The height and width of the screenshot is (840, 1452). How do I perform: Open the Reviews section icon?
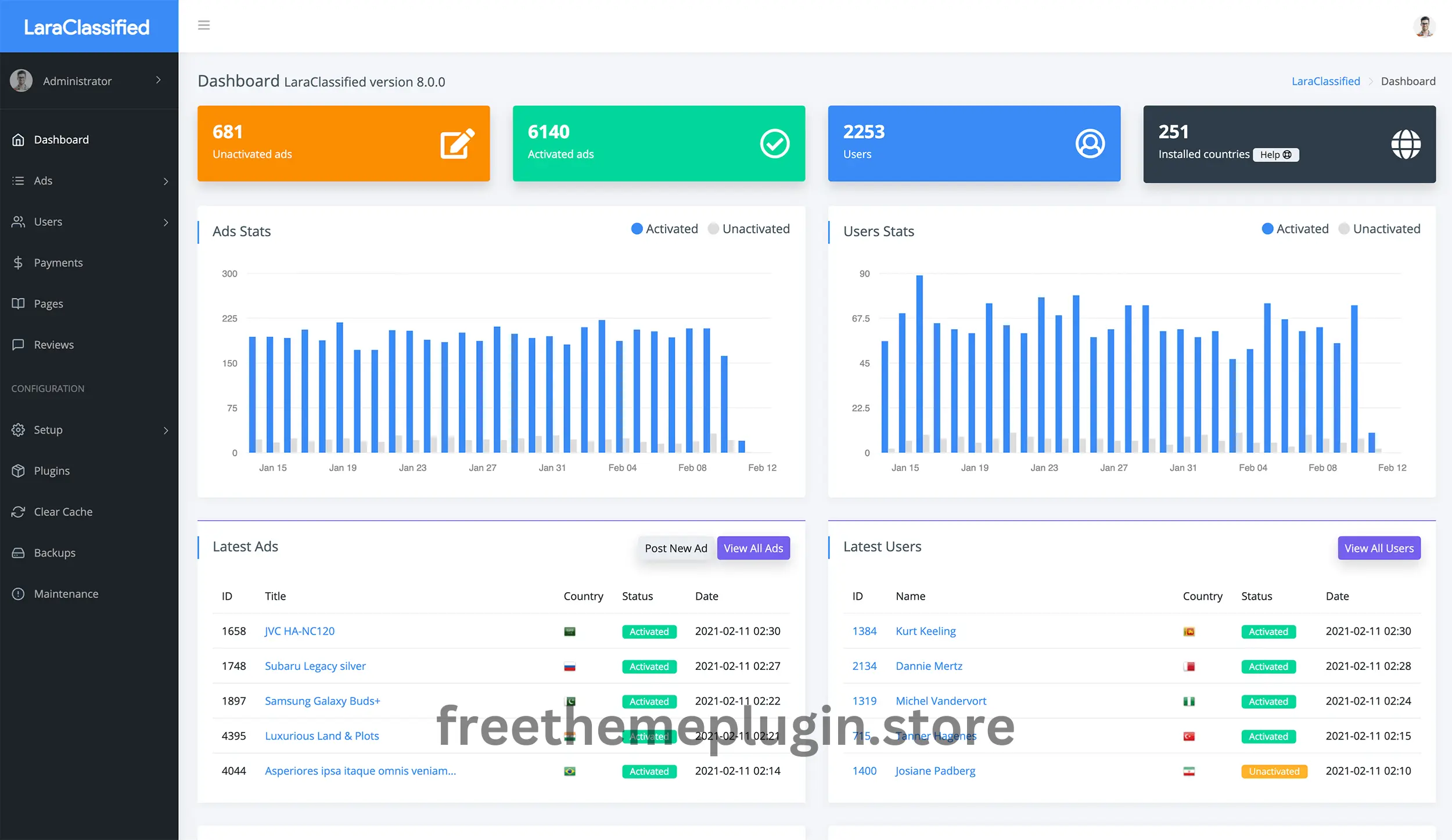coord(18,344)
